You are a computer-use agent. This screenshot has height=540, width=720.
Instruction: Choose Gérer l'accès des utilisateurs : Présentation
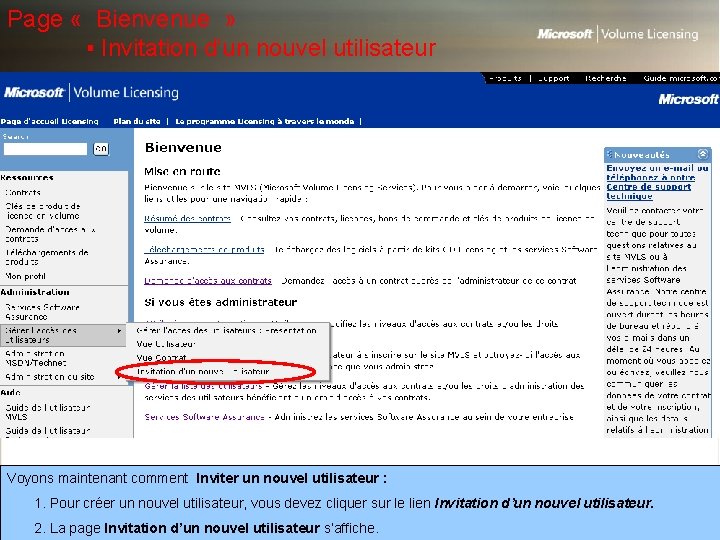point(226,330)
